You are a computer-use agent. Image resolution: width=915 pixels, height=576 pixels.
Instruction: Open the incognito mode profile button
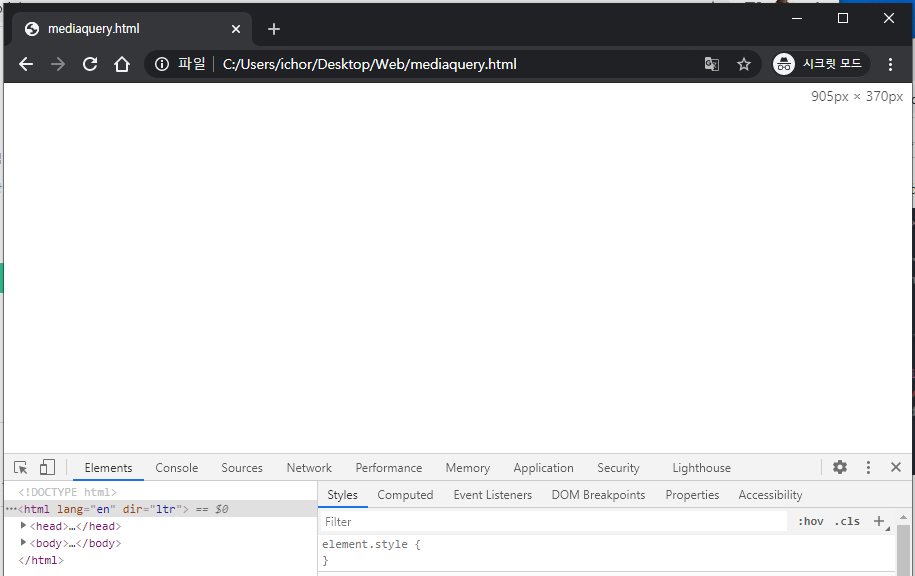tap(820, 64)
